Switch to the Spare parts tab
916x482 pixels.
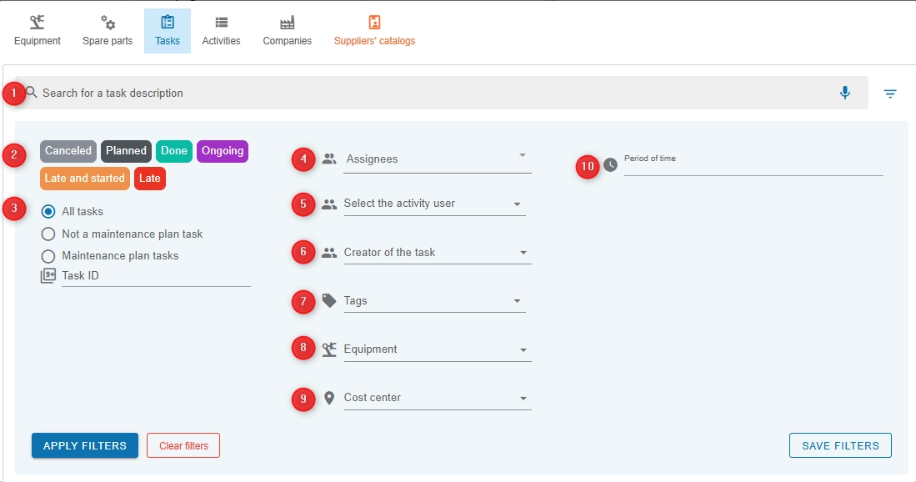(107, 30)
